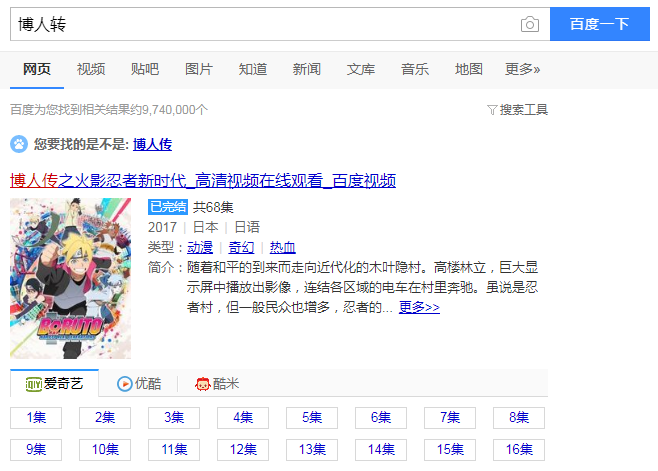
Task: Click the camera image search icon
Action: click(530, 24)
